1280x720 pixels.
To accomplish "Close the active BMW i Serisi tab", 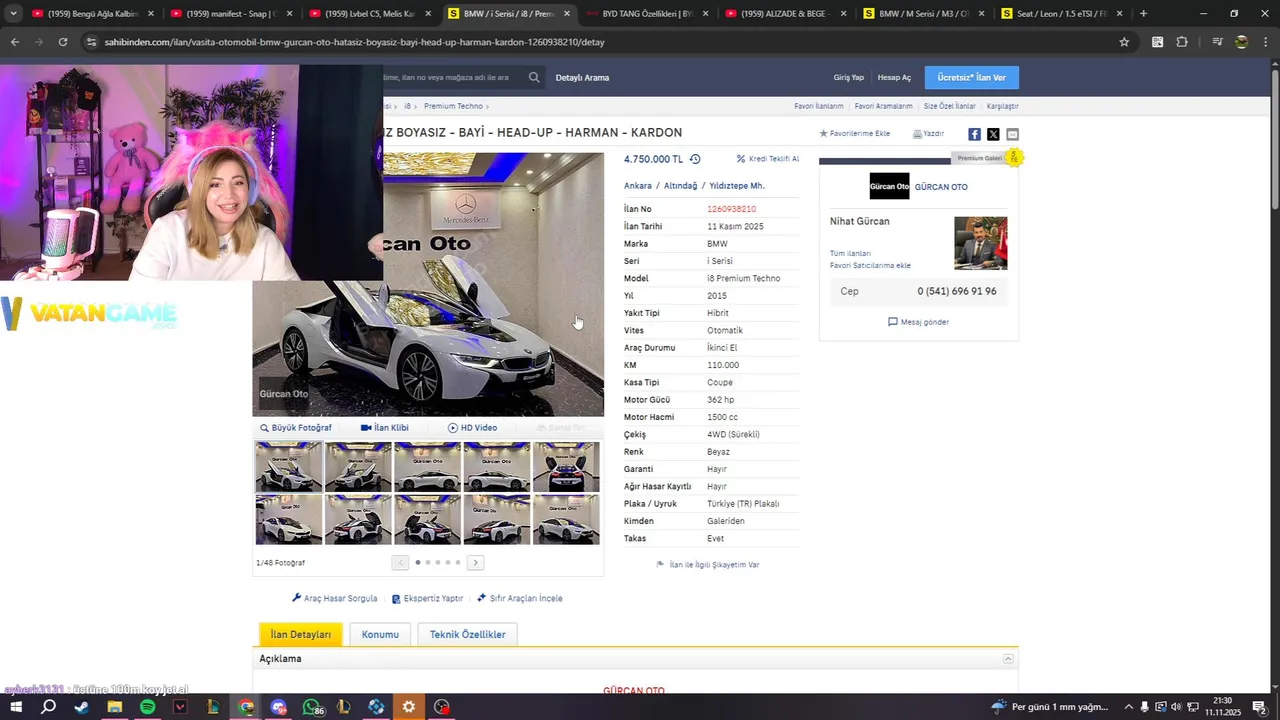I will tap(567, 14).
